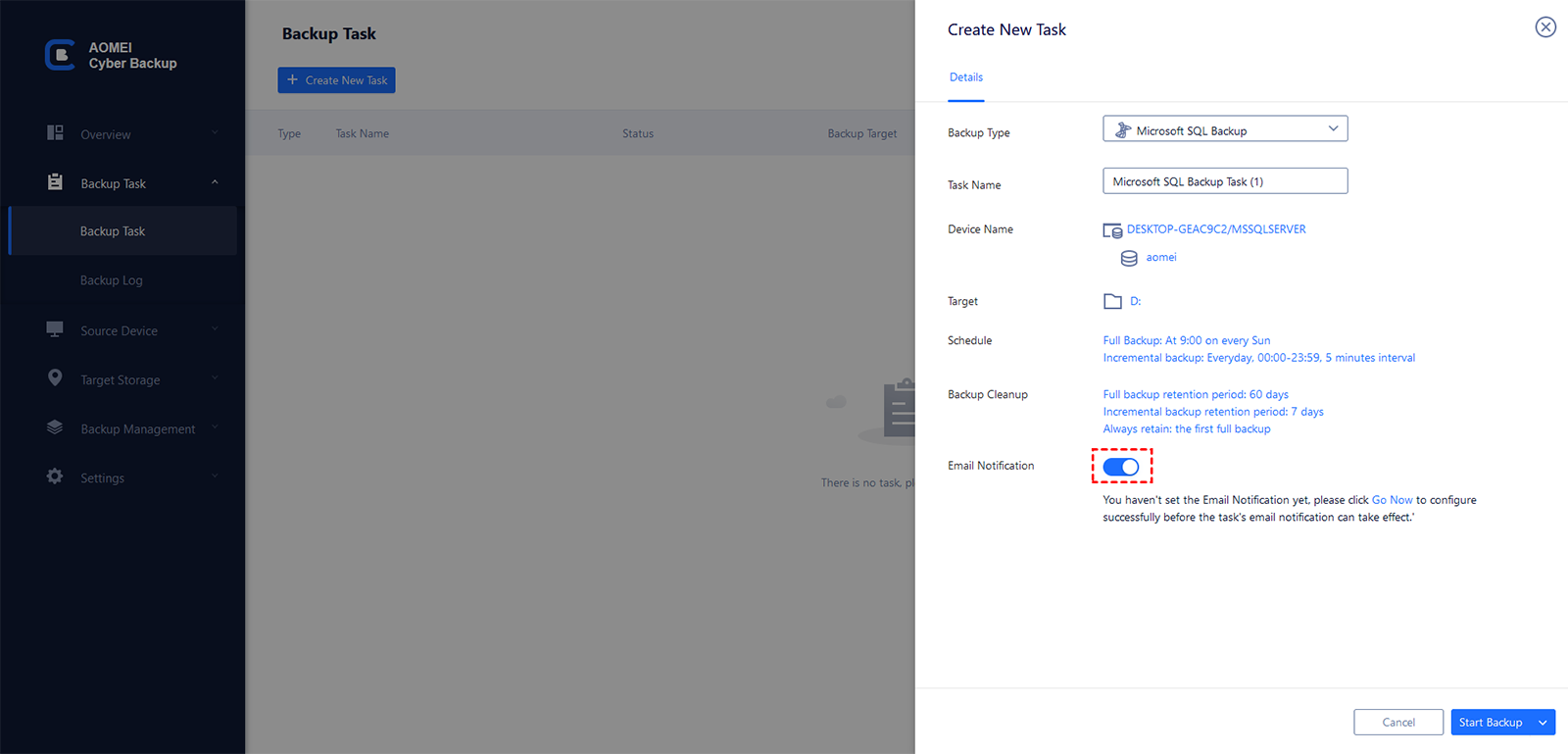The width and height of the screenshot is (1568, 754).
Task: Expand the Settings menu chevron
Action: click(x=215, y=476)
